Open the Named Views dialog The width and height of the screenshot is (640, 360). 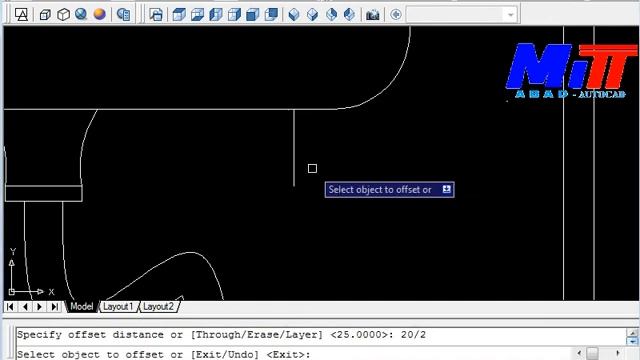(x=156, y=15)
